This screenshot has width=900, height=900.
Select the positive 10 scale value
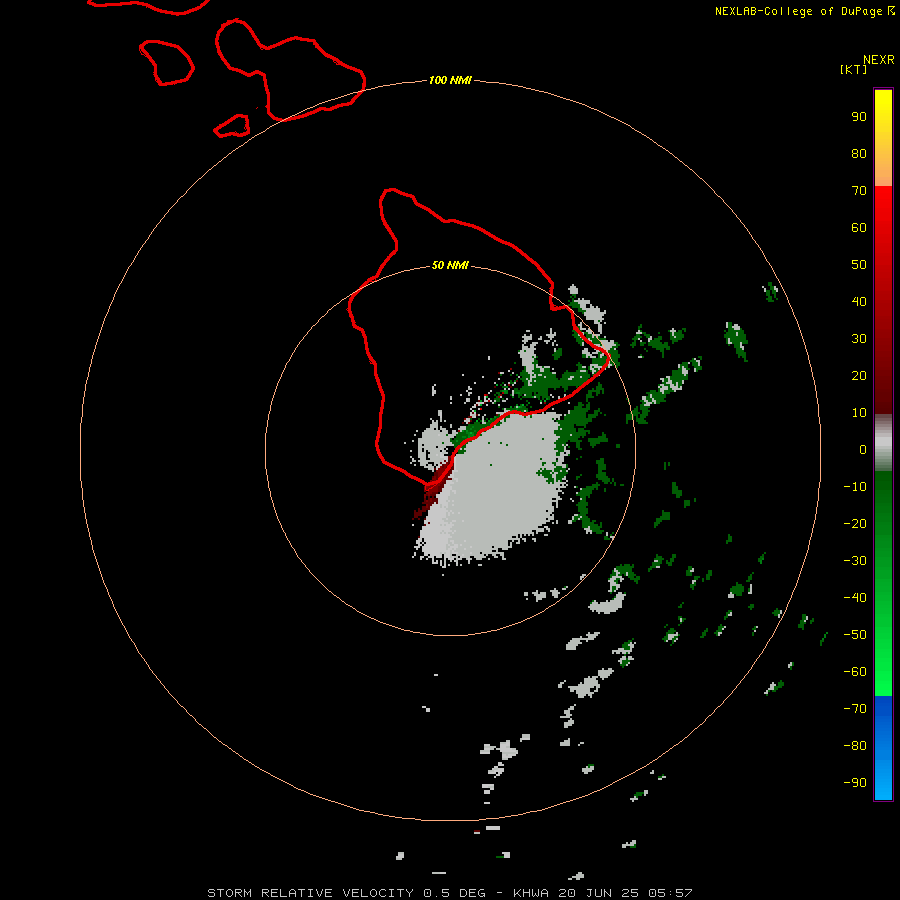[859, 413]
